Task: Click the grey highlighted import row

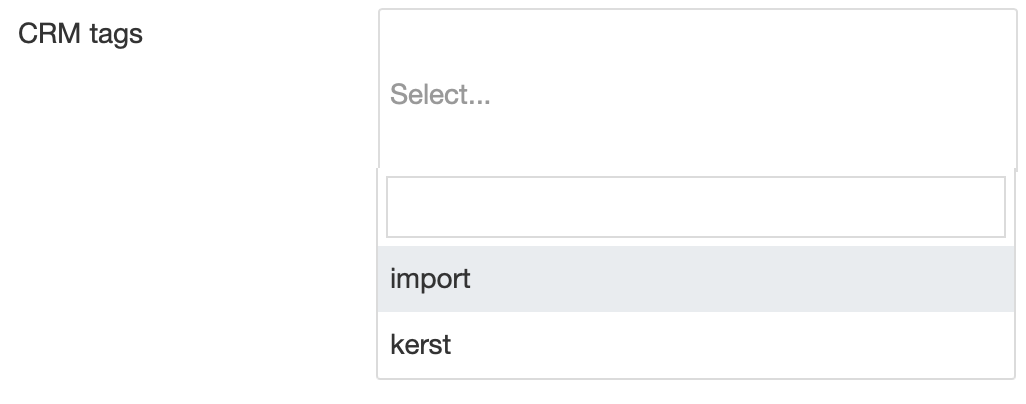Action: (696, 279)
